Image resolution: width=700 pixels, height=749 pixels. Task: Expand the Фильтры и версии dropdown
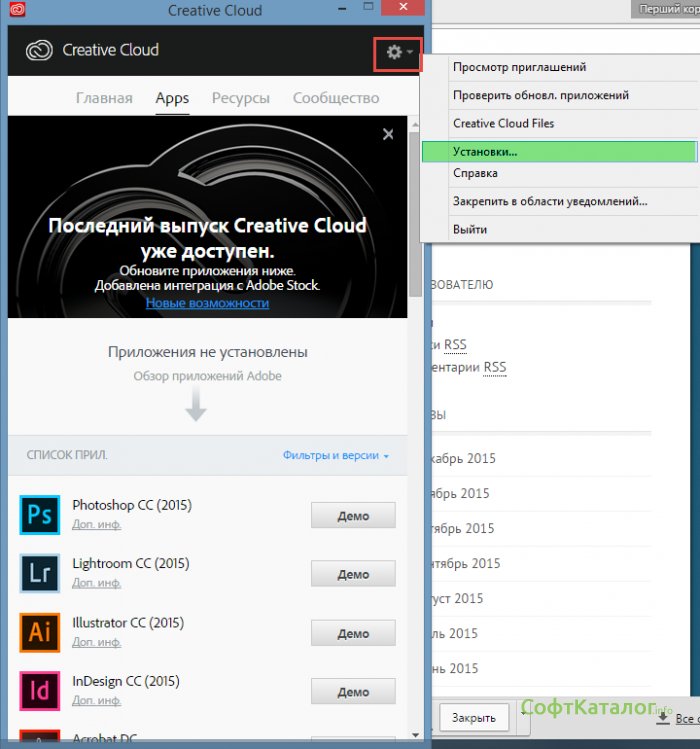pos(335,455)
